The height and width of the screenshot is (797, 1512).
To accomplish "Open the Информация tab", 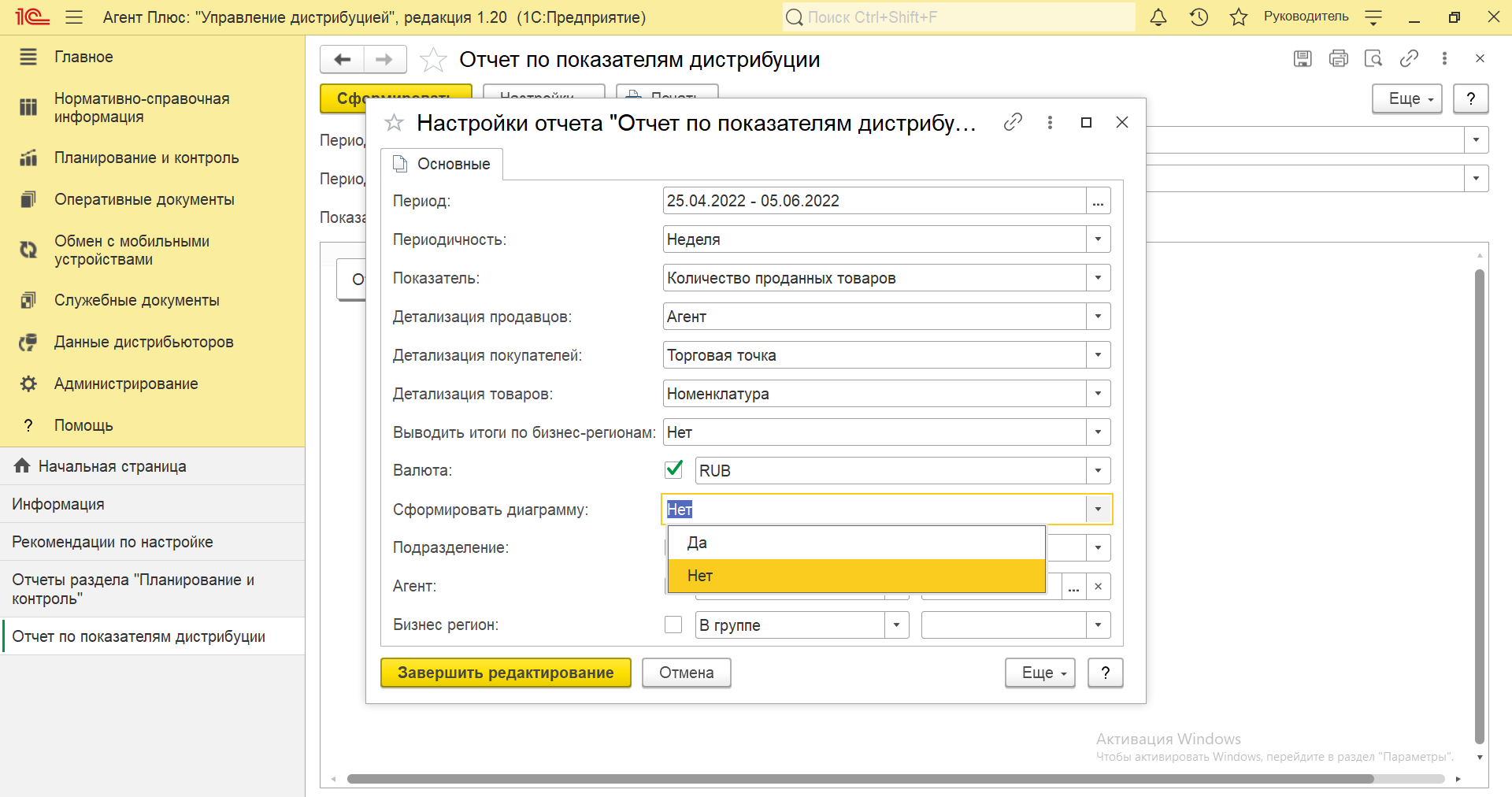I will click(x=152, y=504).
